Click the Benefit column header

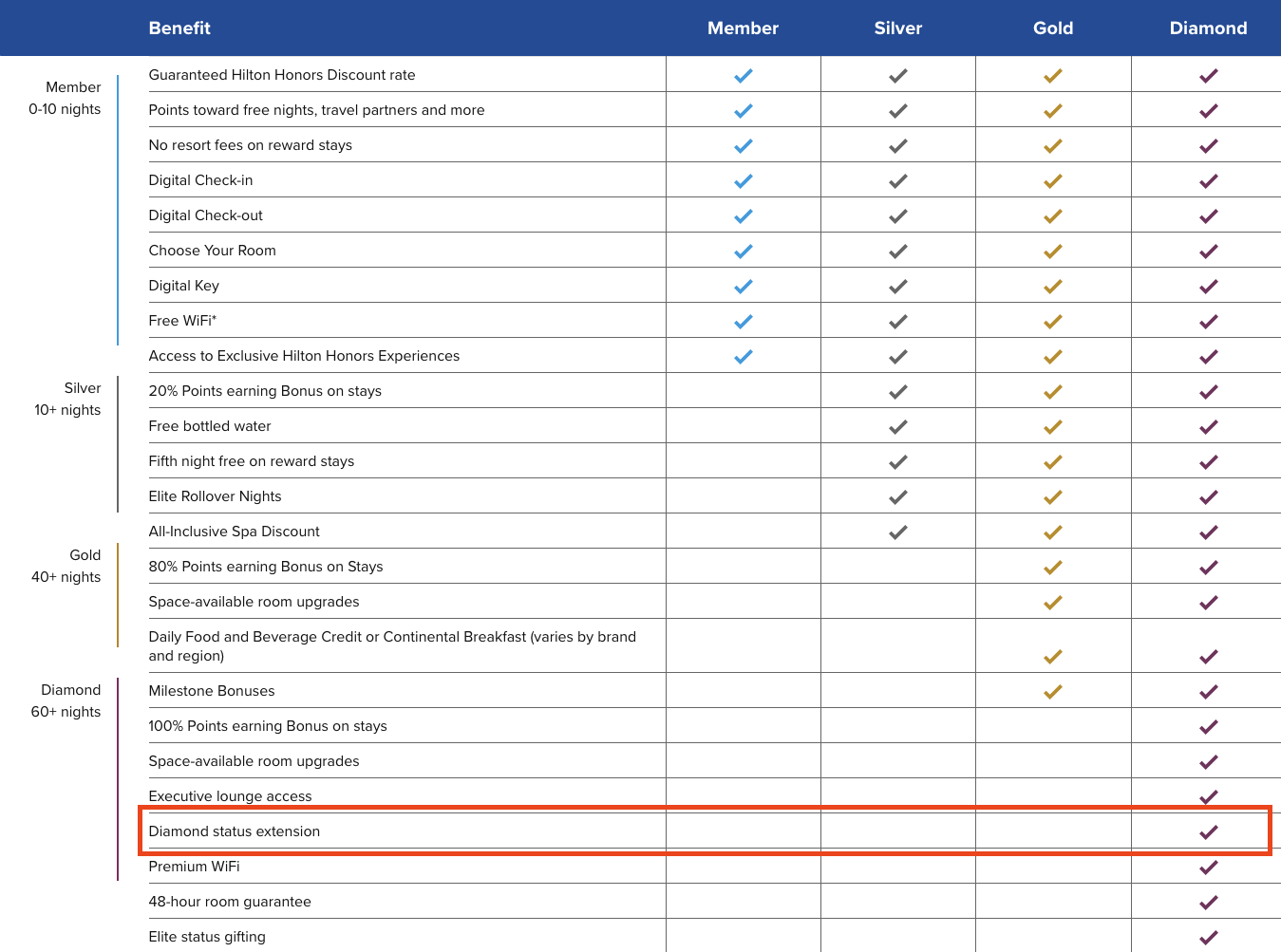coord(179,28)
